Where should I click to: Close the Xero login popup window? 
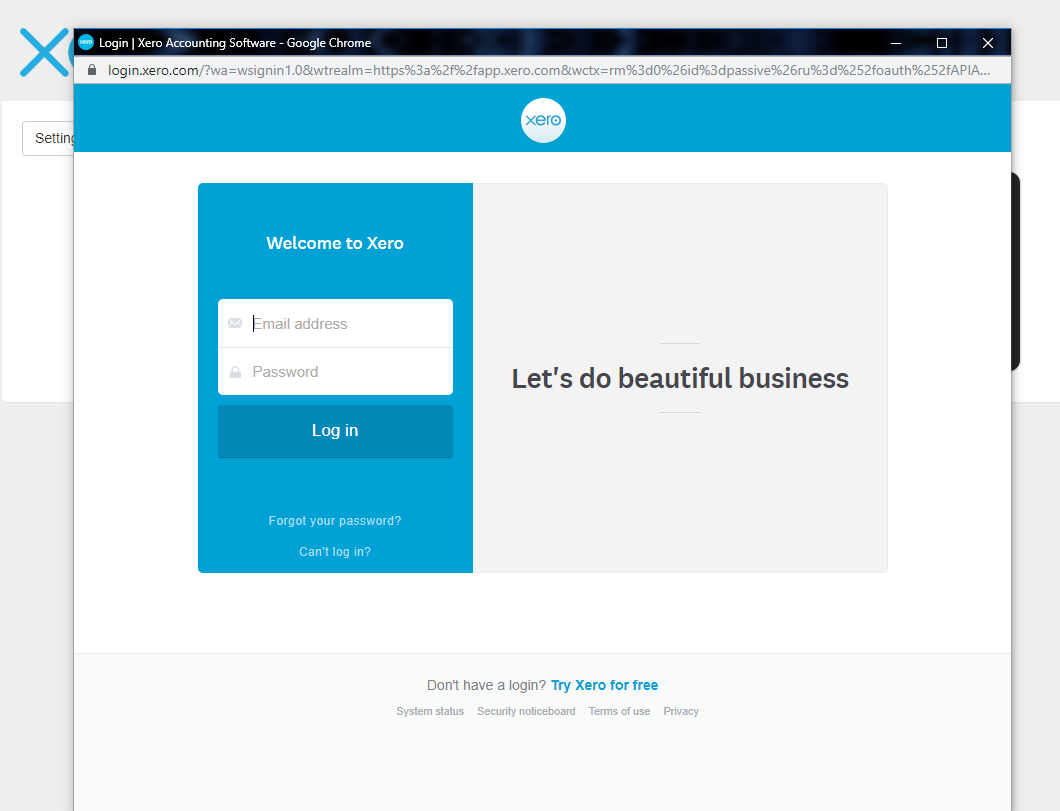click(988, 43)
